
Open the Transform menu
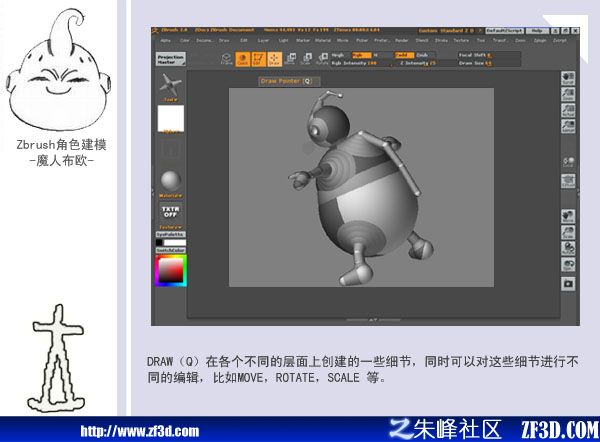pyautogui.click(x=500, y=41)
